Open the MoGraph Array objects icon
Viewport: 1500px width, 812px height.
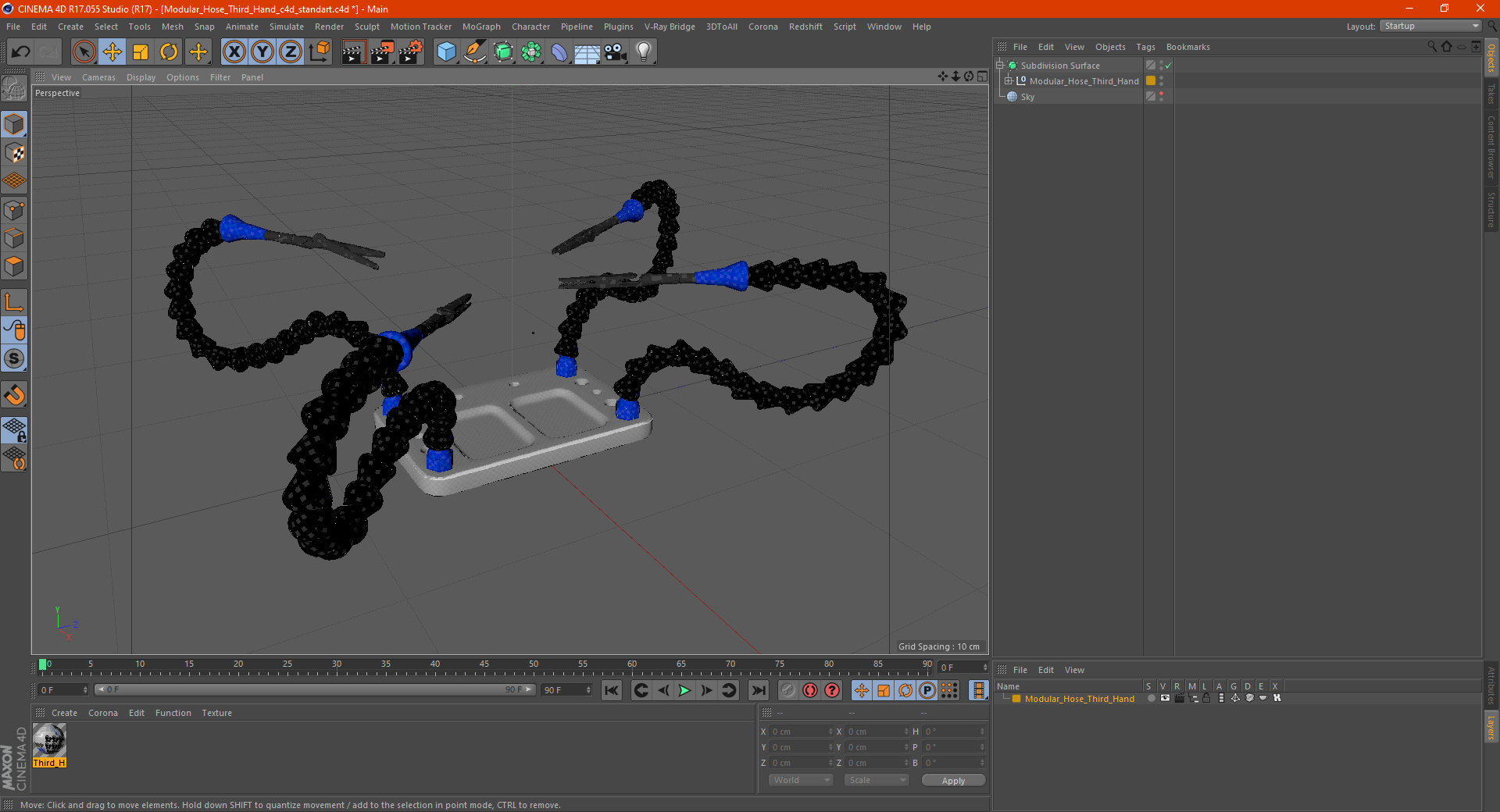532,52
